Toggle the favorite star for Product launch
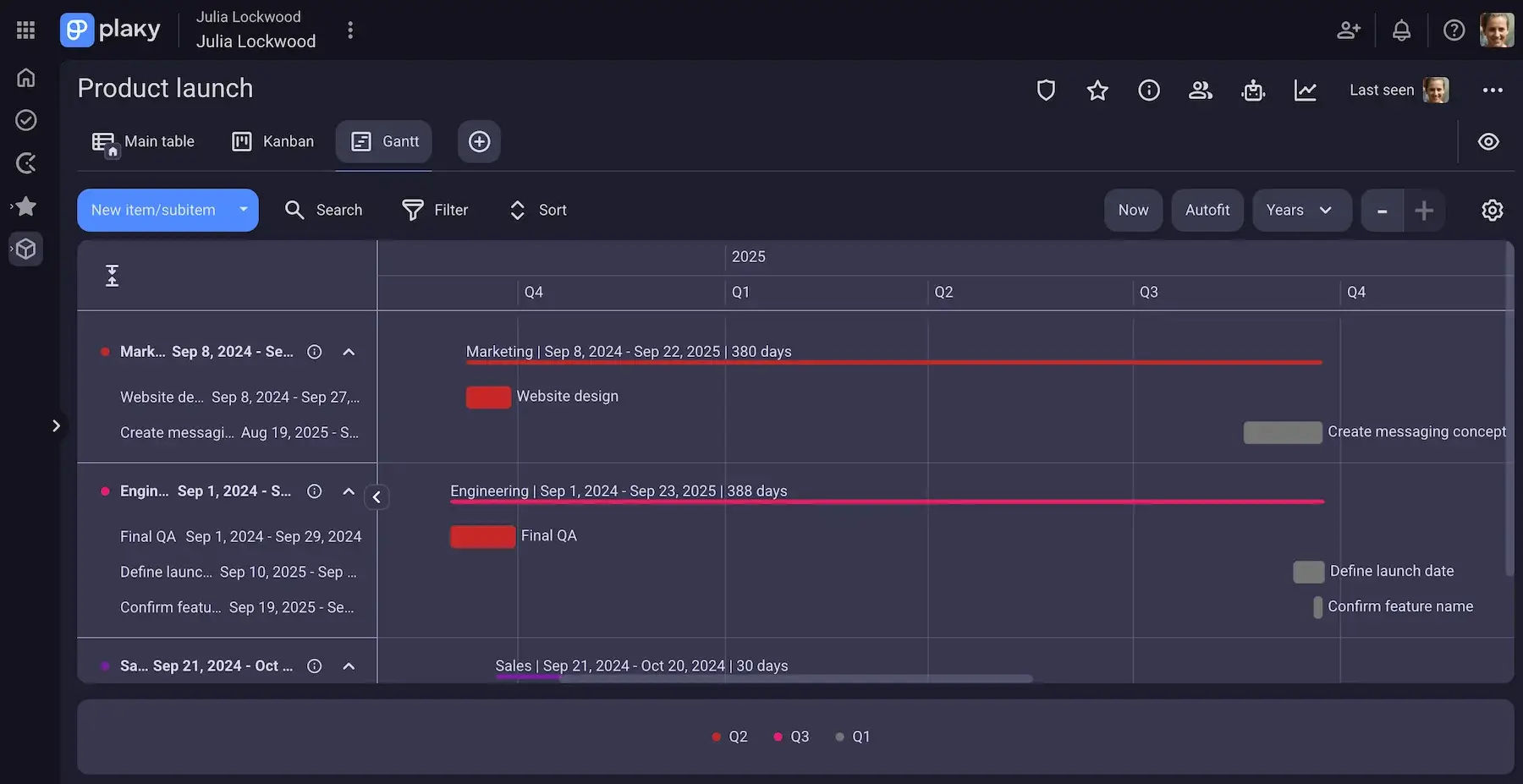 coord(1097,90)
